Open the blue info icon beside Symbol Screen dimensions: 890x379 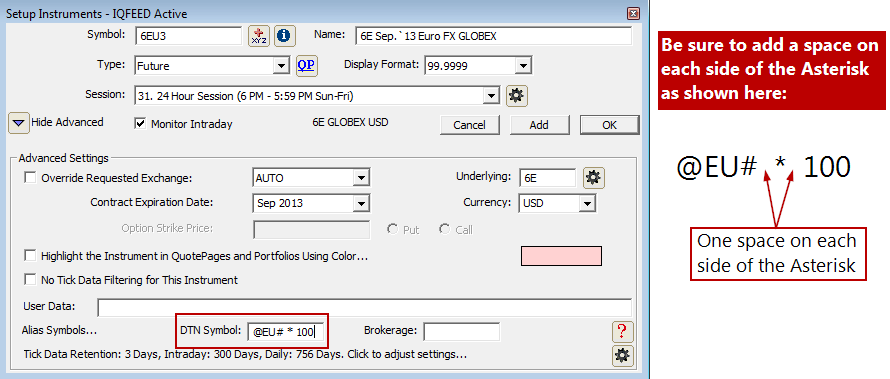pyautogui.click(x=284, y=36)
